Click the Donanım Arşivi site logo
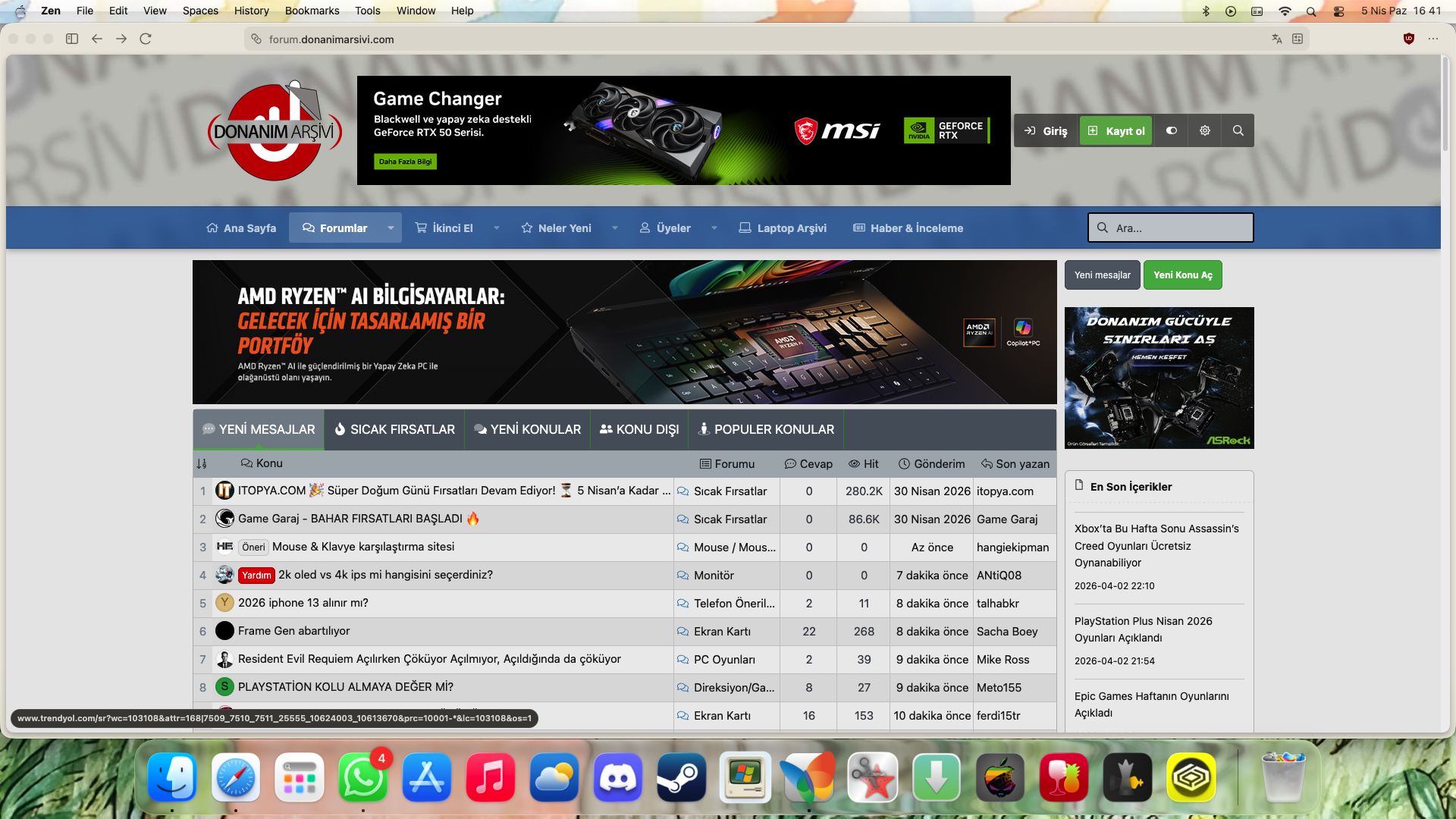 click(x=275, y=131)
